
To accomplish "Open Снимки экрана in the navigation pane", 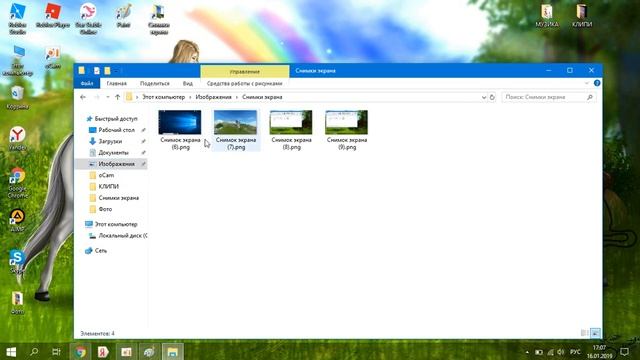I will 118,198.
